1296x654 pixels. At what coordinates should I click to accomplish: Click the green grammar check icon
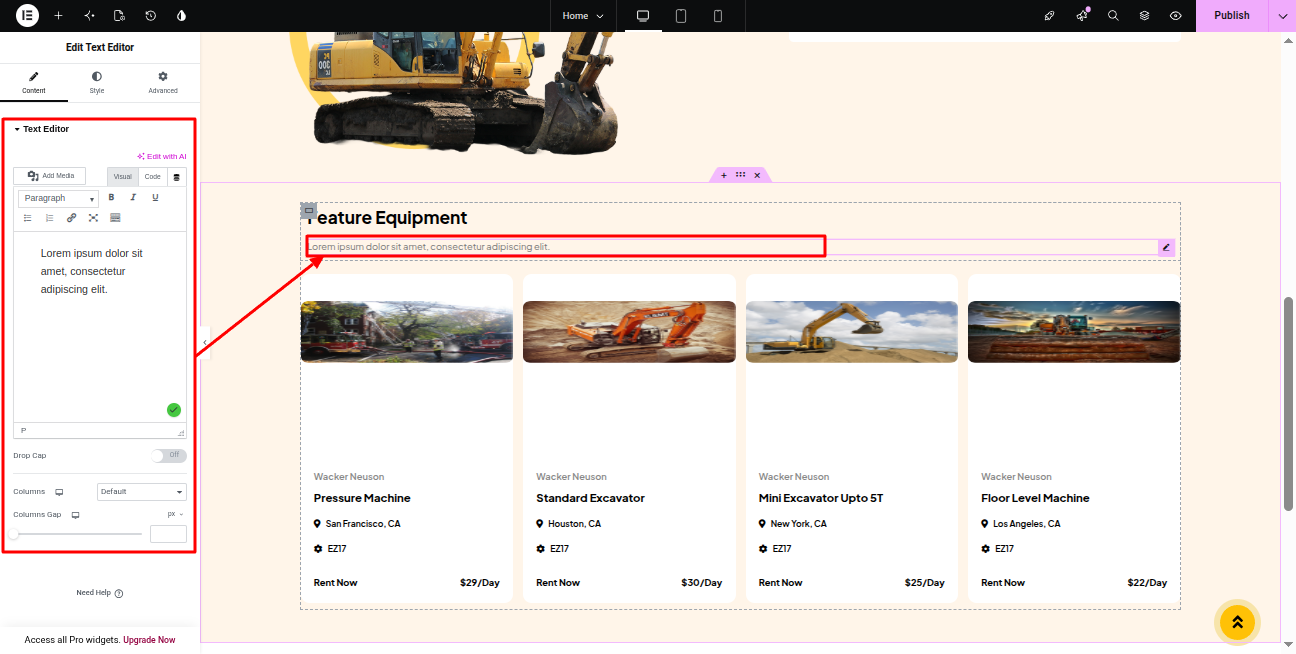[174, 410]
